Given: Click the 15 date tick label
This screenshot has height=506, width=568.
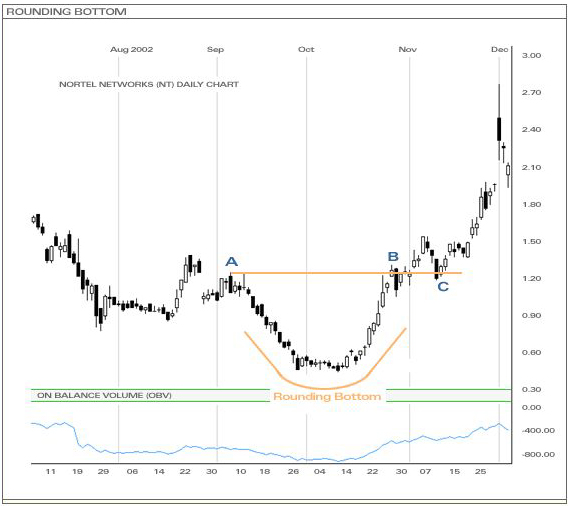Looking at the screenshot, I should click(x=455, y=471).
